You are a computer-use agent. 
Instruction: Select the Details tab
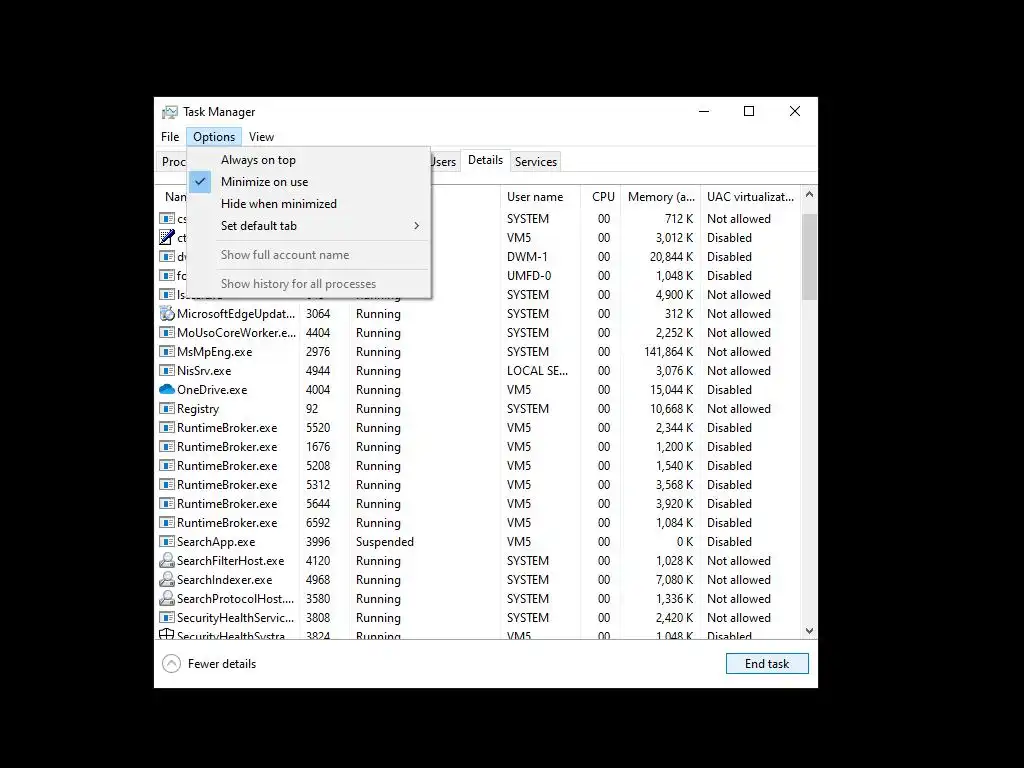pos(485,160)
